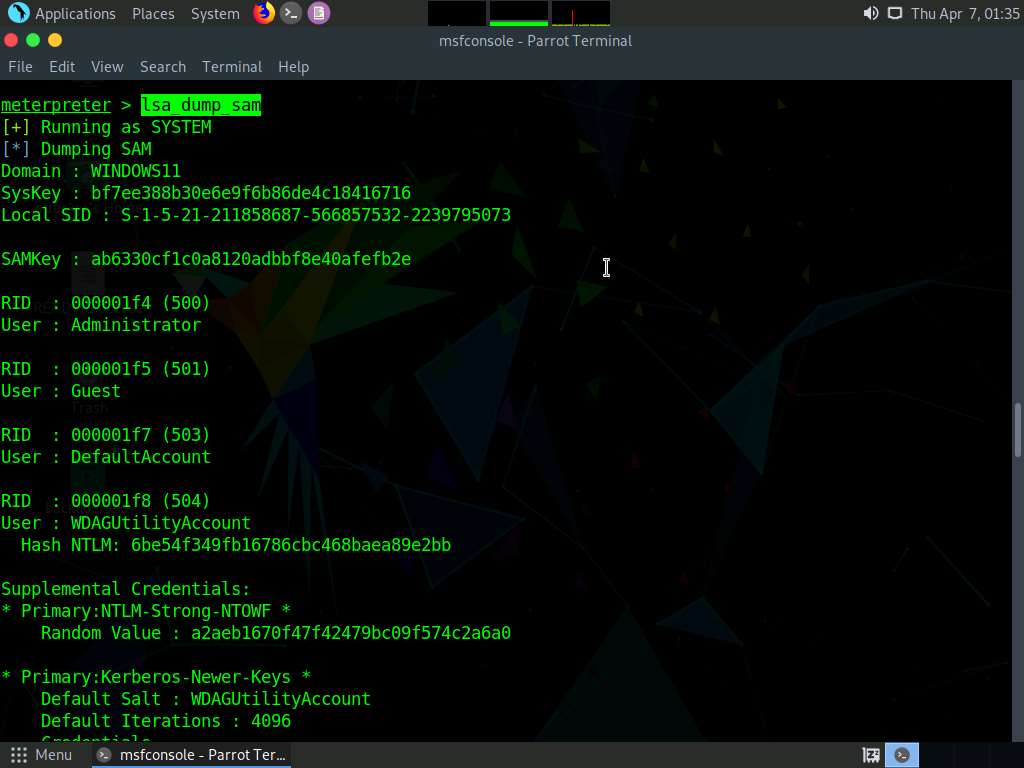Open the Terminal menu in the menu bar
The width and height of the screenshot is (1024, 768).
click(231, 66)
